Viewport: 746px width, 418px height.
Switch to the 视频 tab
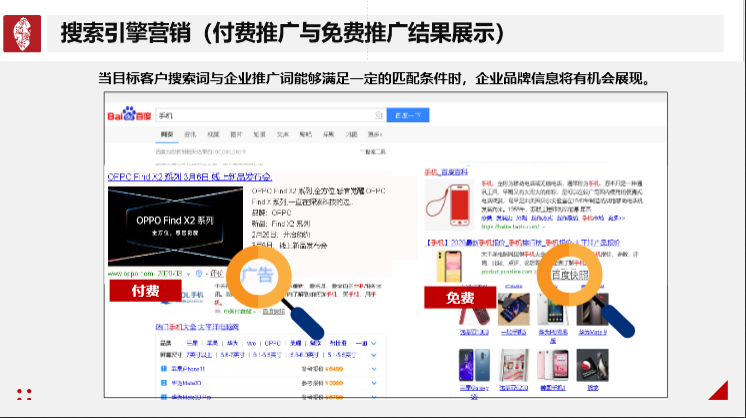[213, 135]
